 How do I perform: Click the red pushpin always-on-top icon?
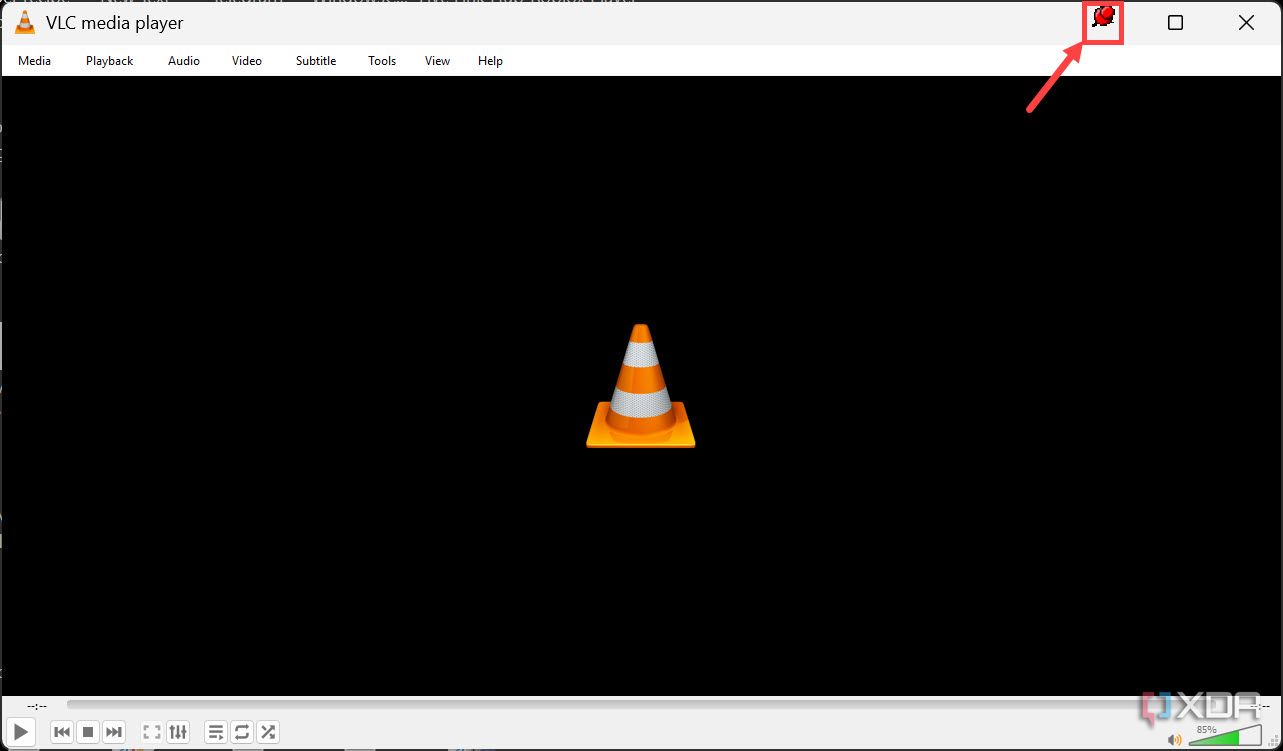(1103, 19)
